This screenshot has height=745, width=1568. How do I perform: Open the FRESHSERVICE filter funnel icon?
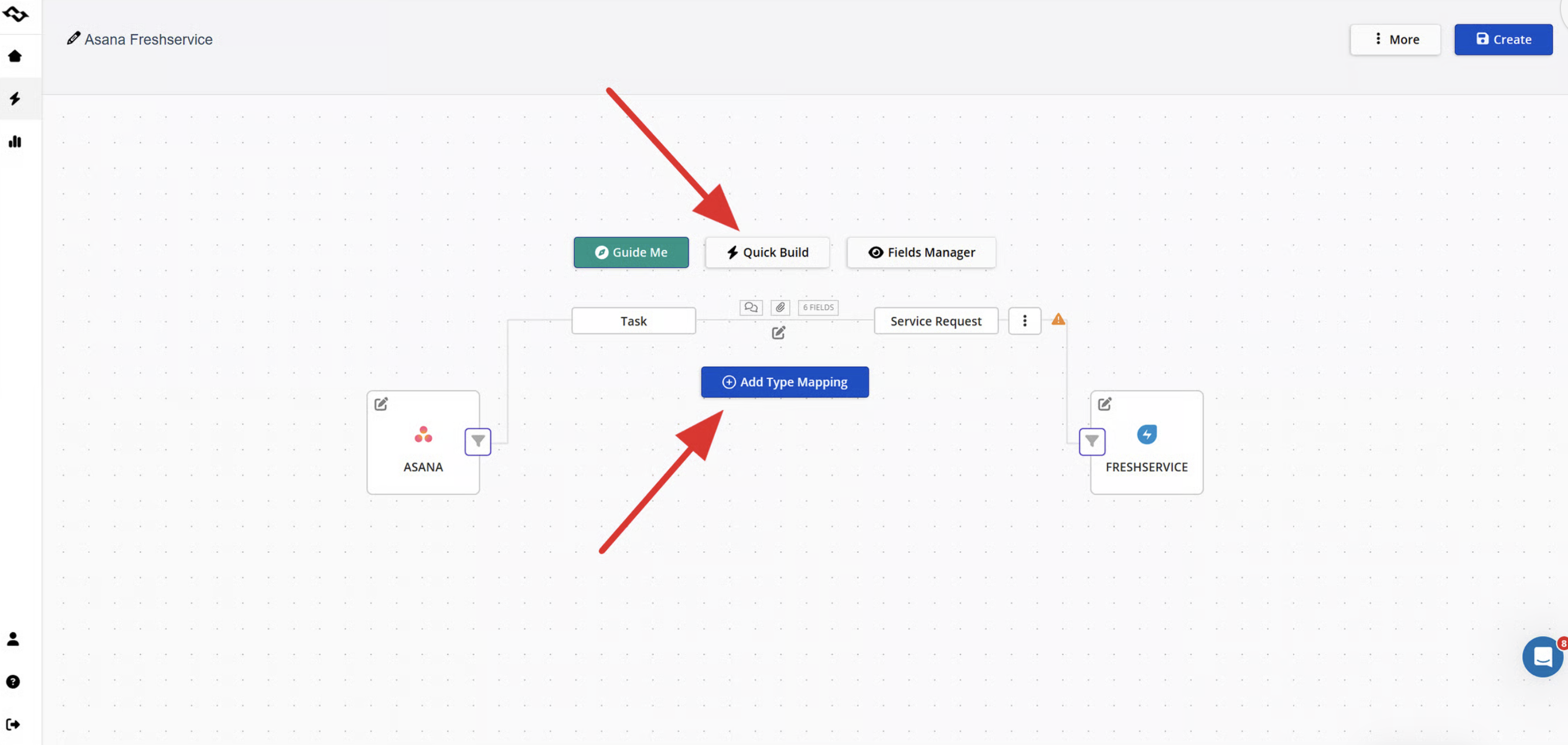click(x=1092, y=441)
